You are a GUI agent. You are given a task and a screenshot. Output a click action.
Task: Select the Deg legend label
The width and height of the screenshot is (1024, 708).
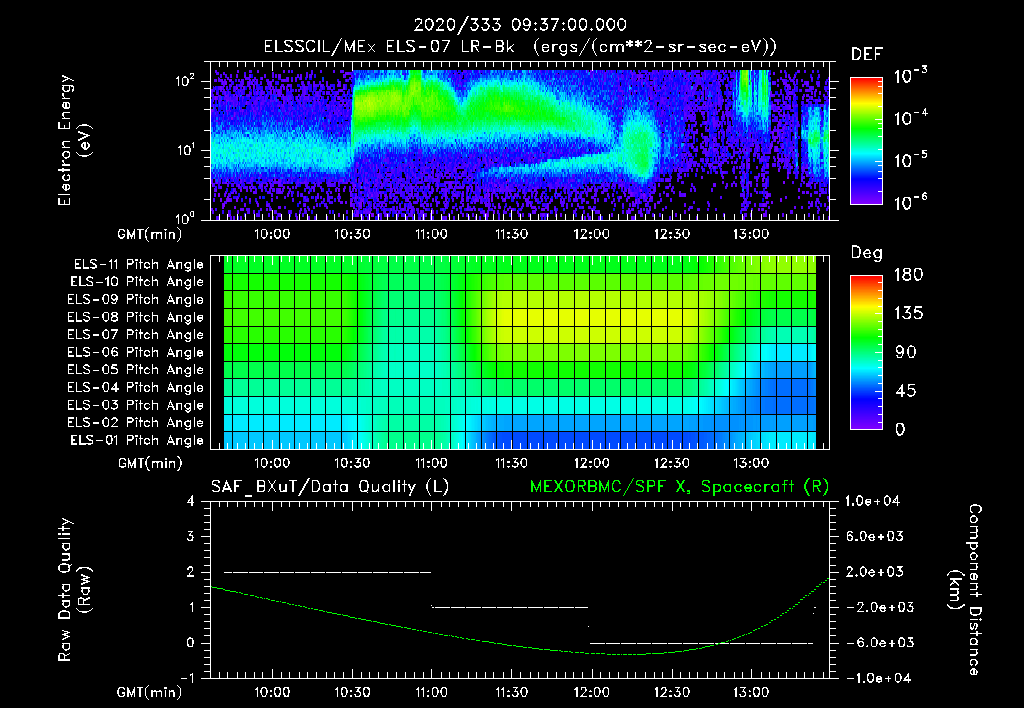click(x=867, y=253)
